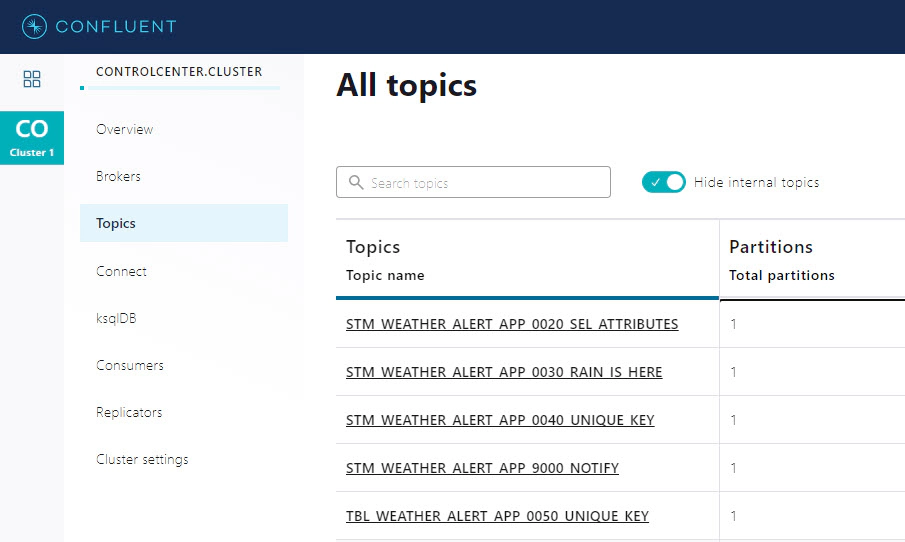This screenshot has height=542, width=905.
Task: Open Overview in the cluster menu
Action: click(125, 129)
